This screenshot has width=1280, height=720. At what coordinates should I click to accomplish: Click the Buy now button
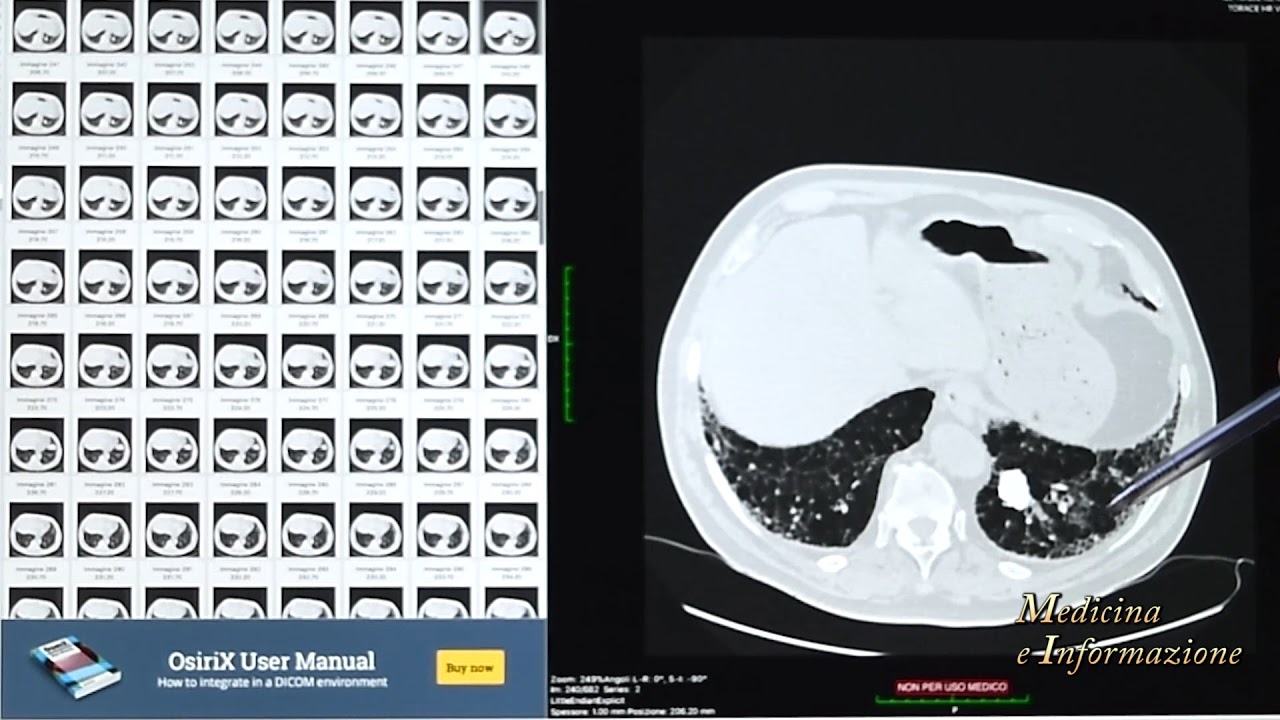(x=470, y=667)
